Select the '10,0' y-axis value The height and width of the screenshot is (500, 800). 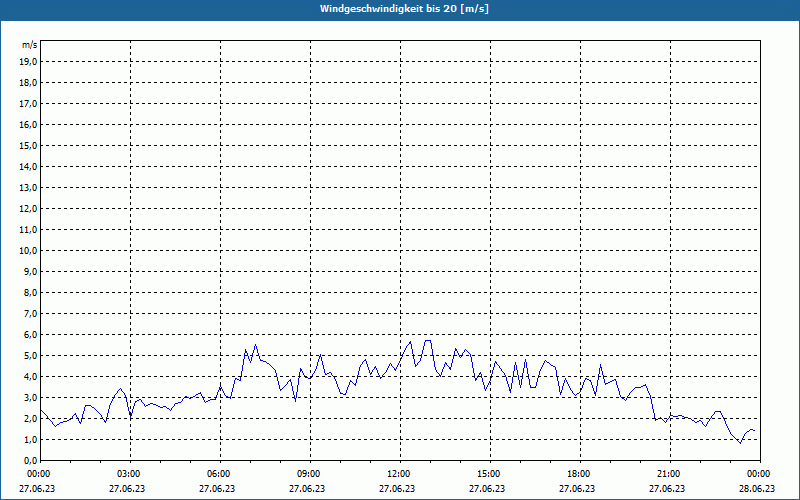click(29, 251)
